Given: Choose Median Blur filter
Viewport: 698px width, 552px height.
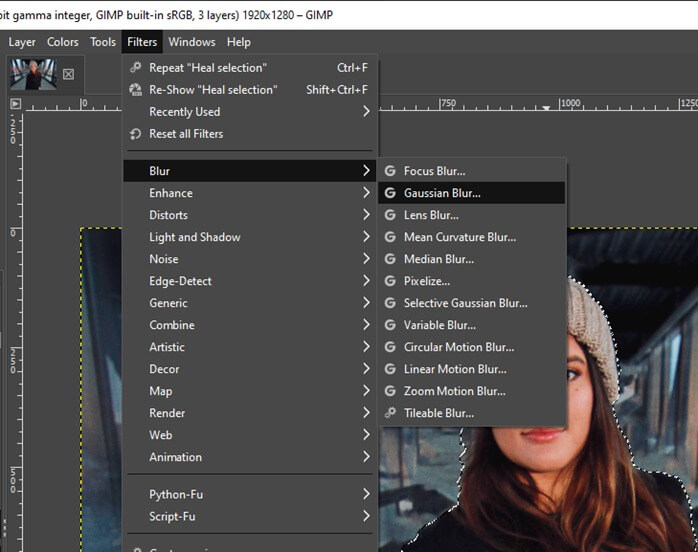Looking at the screenshot, I should [x=438, y=259].
